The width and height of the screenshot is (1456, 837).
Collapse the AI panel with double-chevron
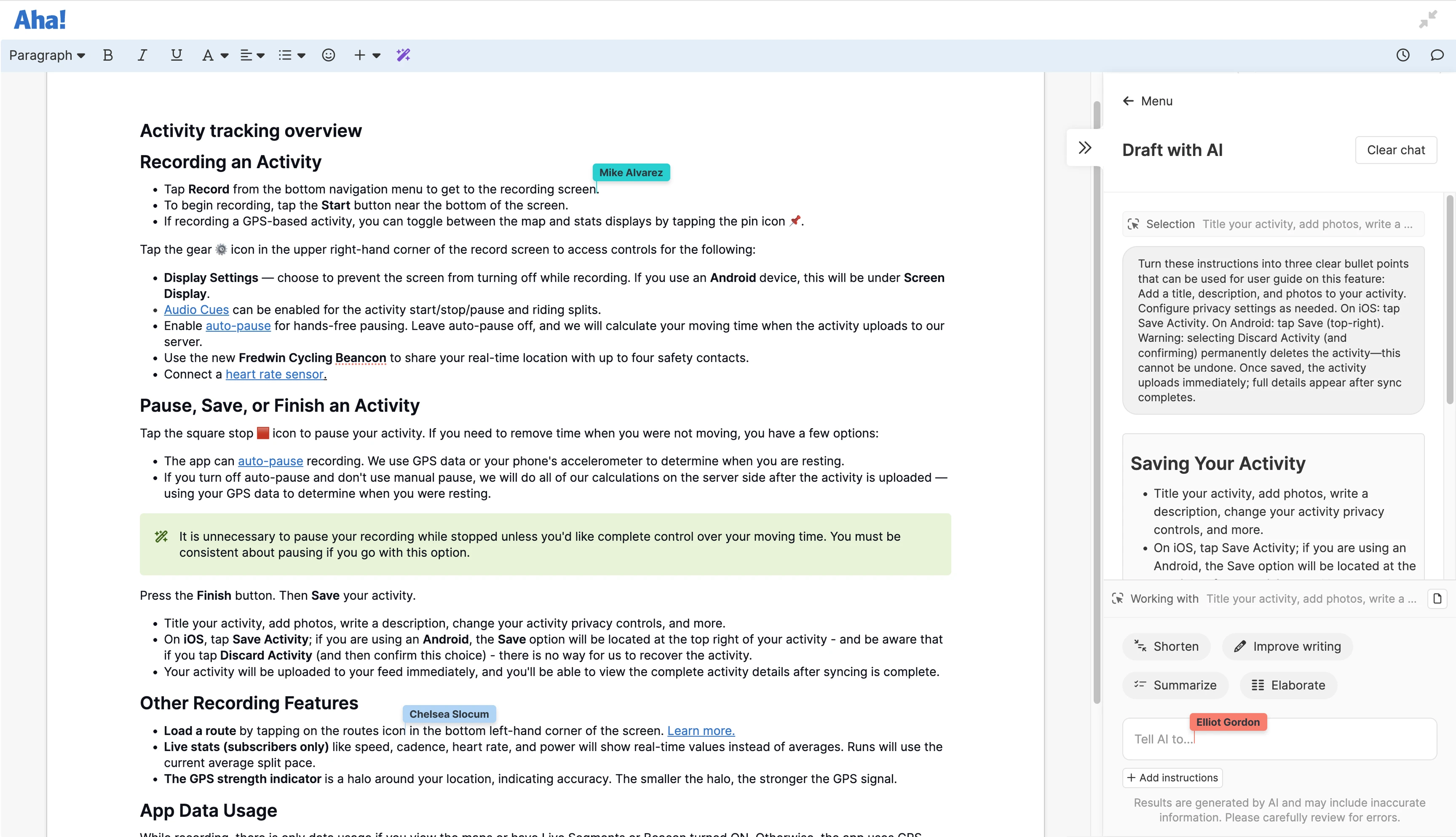click(1084, 148)
